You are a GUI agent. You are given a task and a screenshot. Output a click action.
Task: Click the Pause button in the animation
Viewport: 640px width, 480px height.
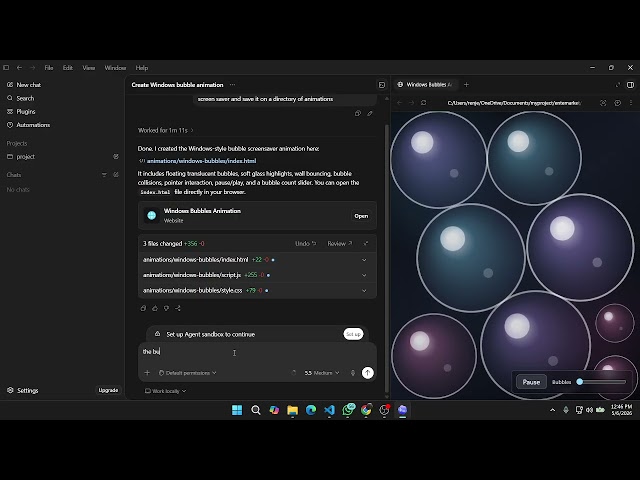tap(531, 382)
